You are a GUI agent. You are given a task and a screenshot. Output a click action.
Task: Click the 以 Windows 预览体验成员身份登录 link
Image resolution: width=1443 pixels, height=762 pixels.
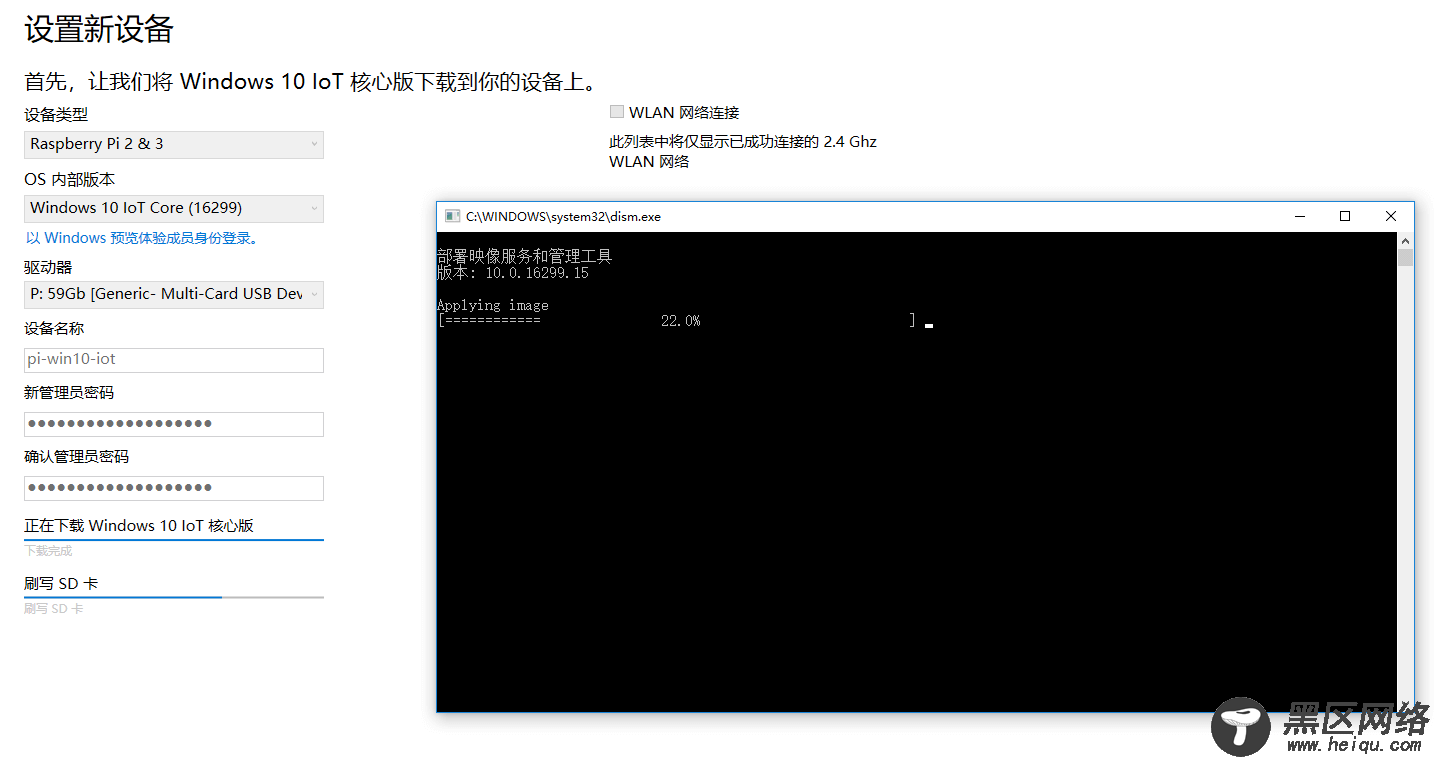143,238
